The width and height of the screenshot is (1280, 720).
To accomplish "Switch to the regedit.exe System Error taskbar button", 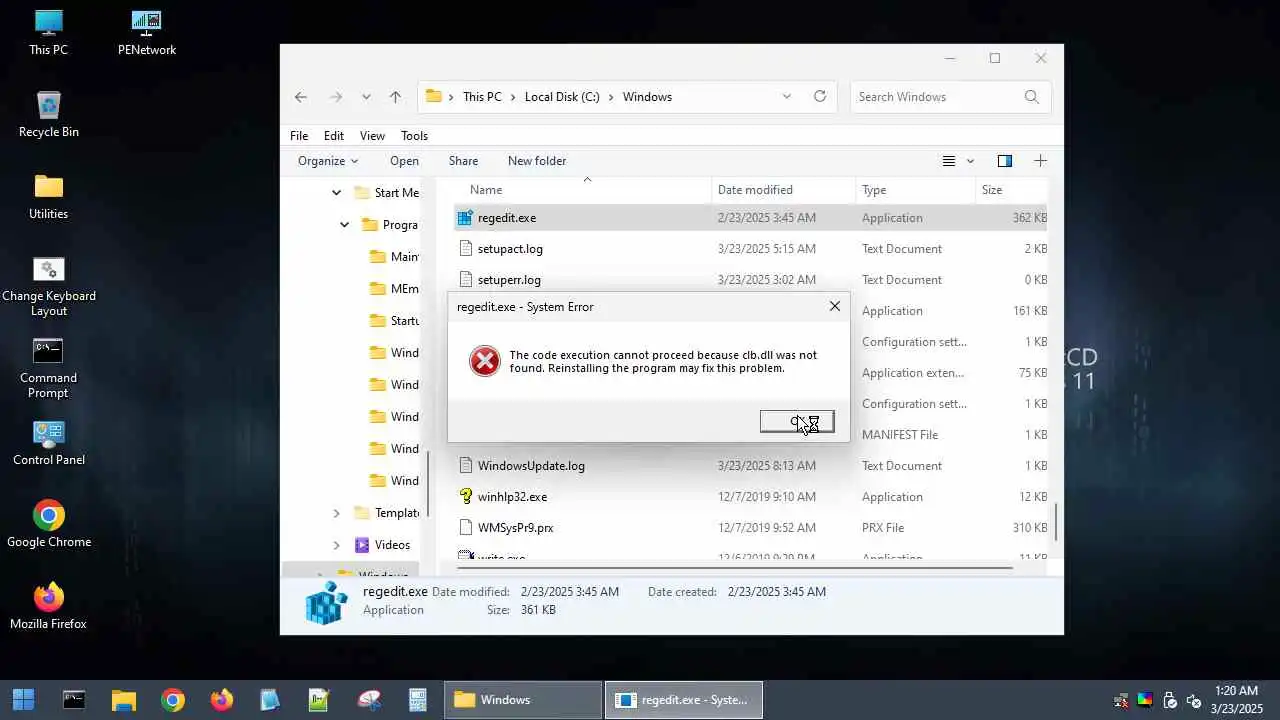I will tap(684, 700).
